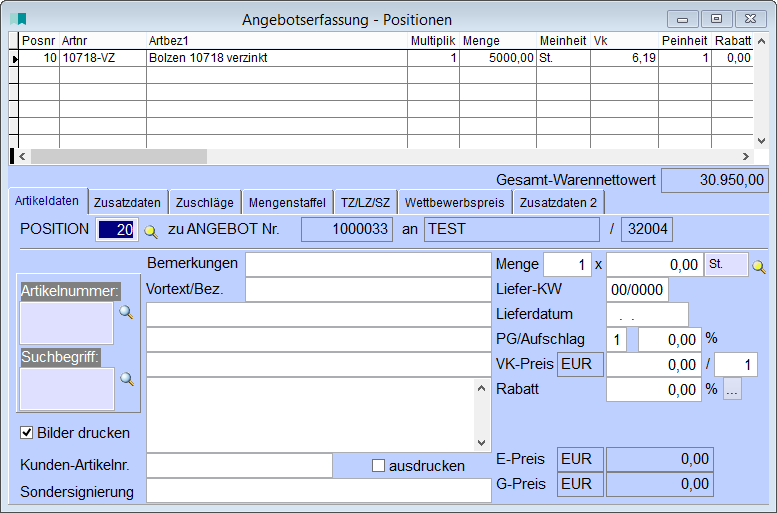The height and width of the screenshot is (513, 777).
Task: Click the ellipsis button next to Rabatt
Action: pyautogui.click(x=732, y=389)
